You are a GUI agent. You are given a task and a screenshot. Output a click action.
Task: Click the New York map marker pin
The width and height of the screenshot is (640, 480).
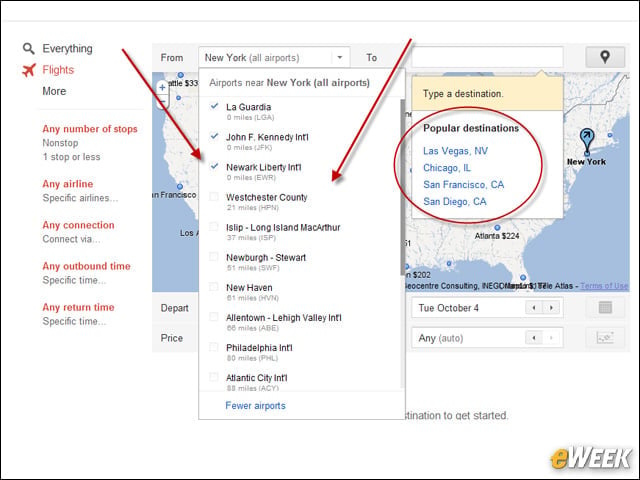point(587,141)
